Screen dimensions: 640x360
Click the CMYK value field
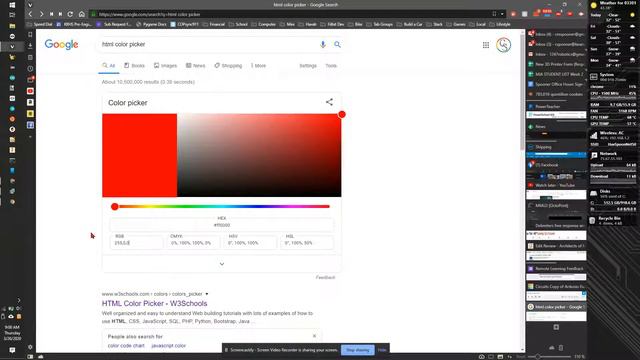coord(192,243)
